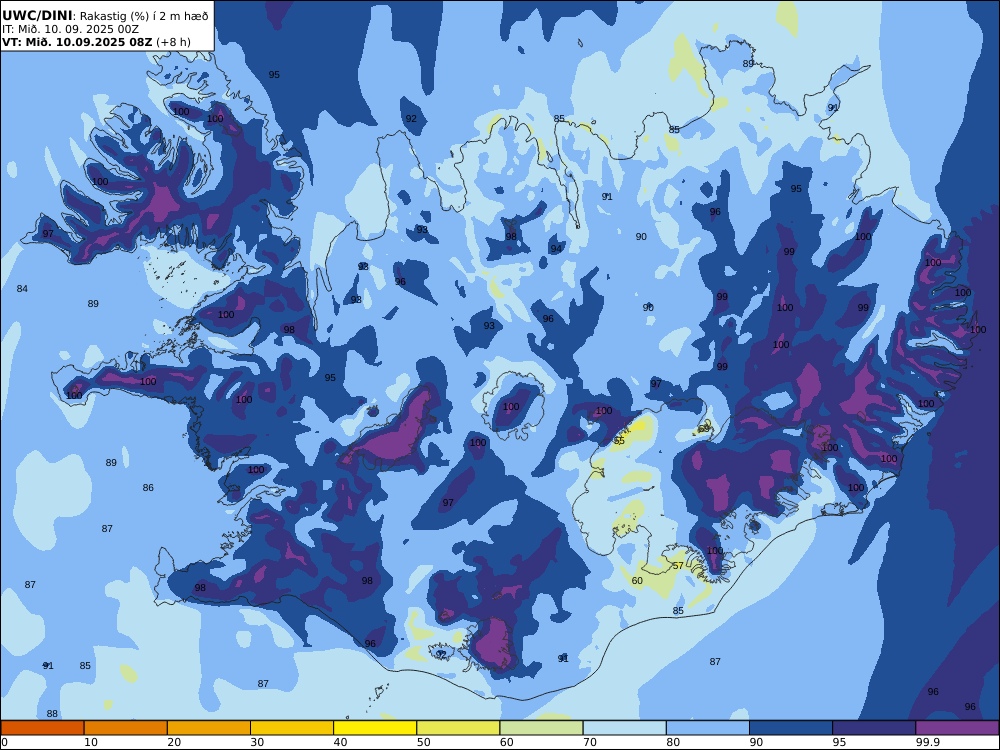The image size is (1000, 750).
Task: Click the '40' legend tick label
Action: (341, 742)
